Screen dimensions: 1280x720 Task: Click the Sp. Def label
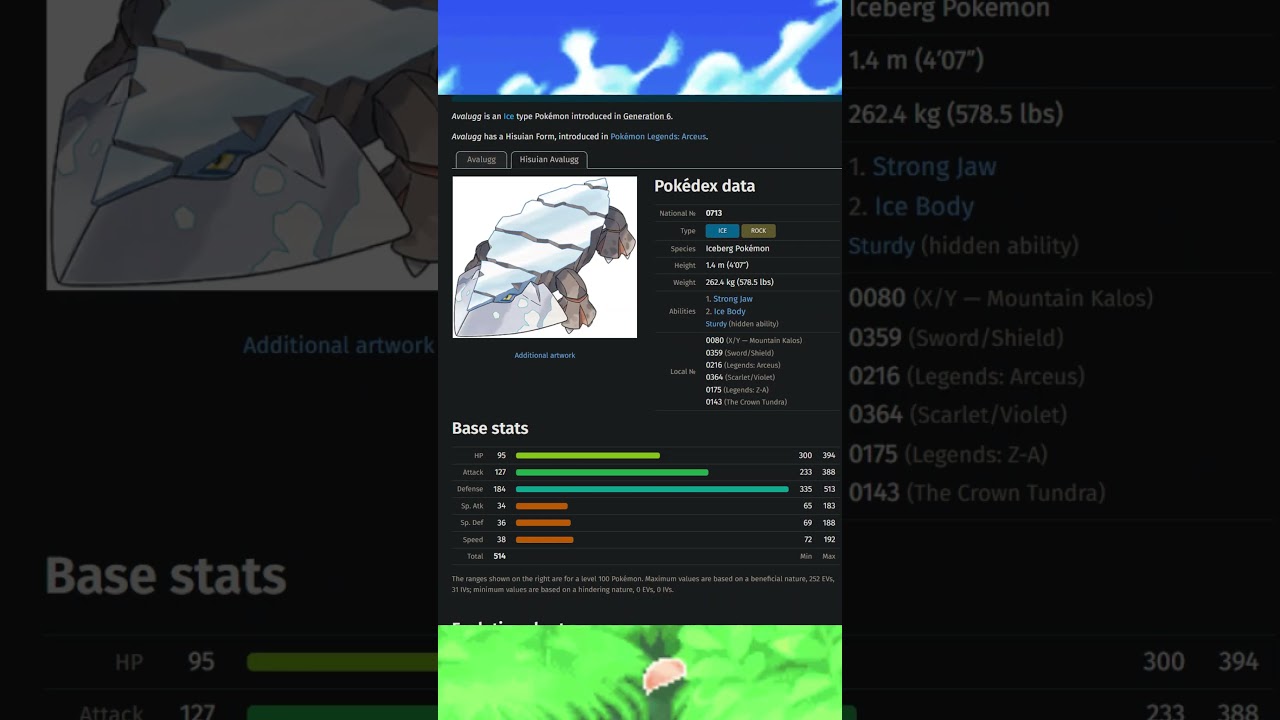click(x=472, y=523)
